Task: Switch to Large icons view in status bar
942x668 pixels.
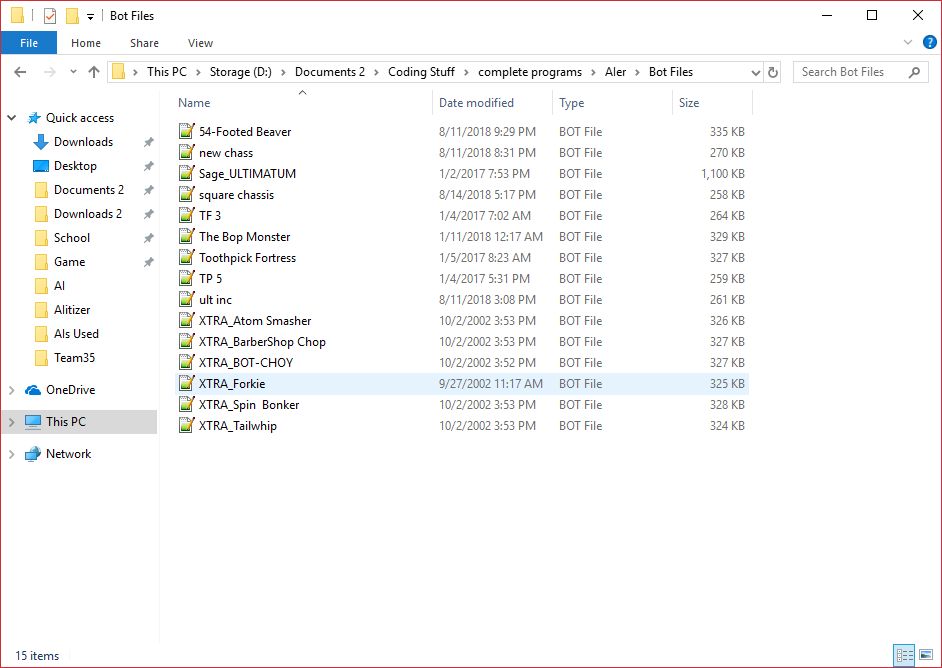Action: coord(925,656)
